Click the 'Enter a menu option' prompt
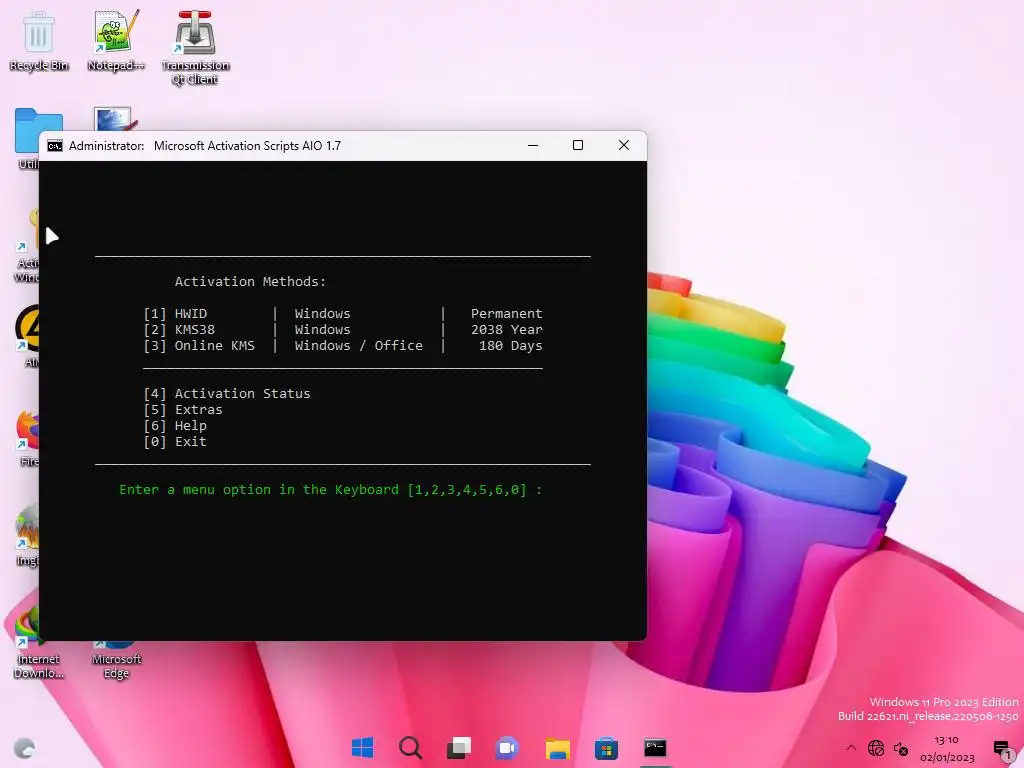This screenshot has height=768, width=1024. (x=330, y=490)
